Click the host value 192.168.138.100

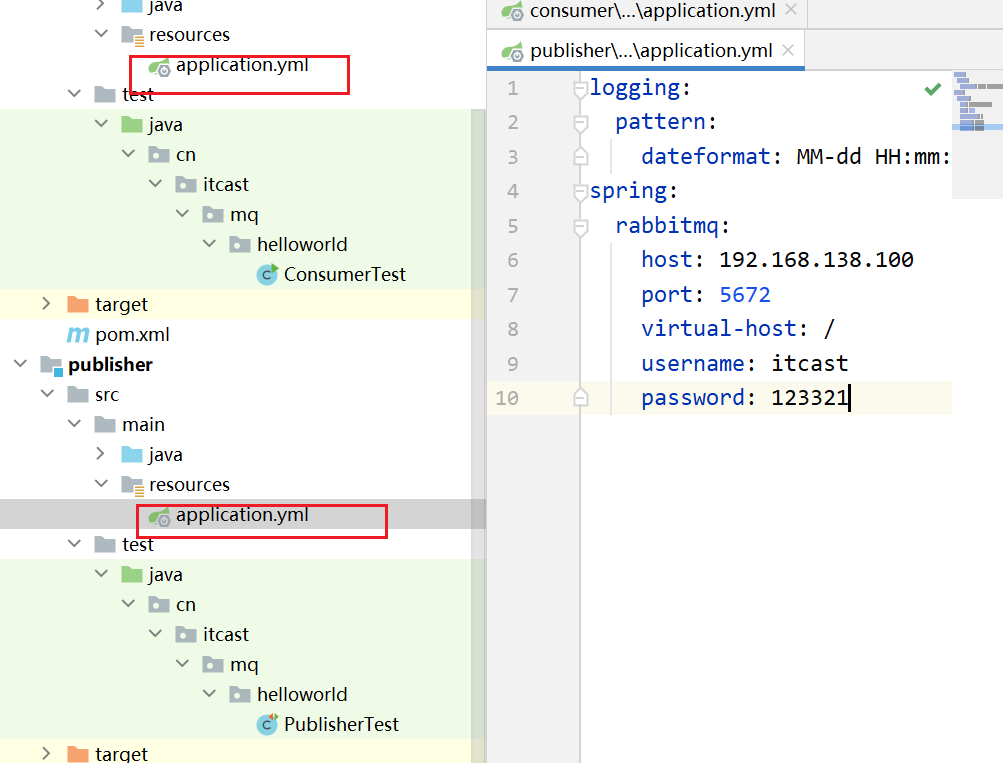click(x=816, y=260)
